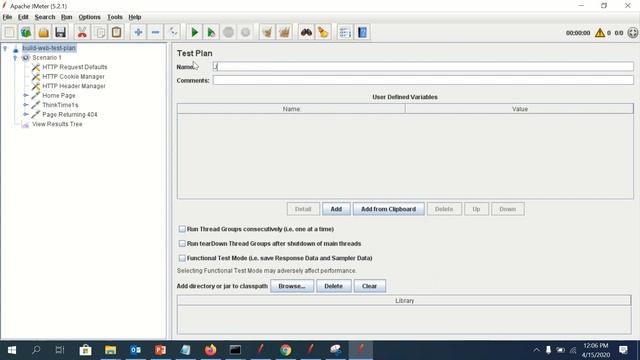Screen dimensions: 640x360
Task: Select View Results Tree item
Action: [x=57, y=124]
